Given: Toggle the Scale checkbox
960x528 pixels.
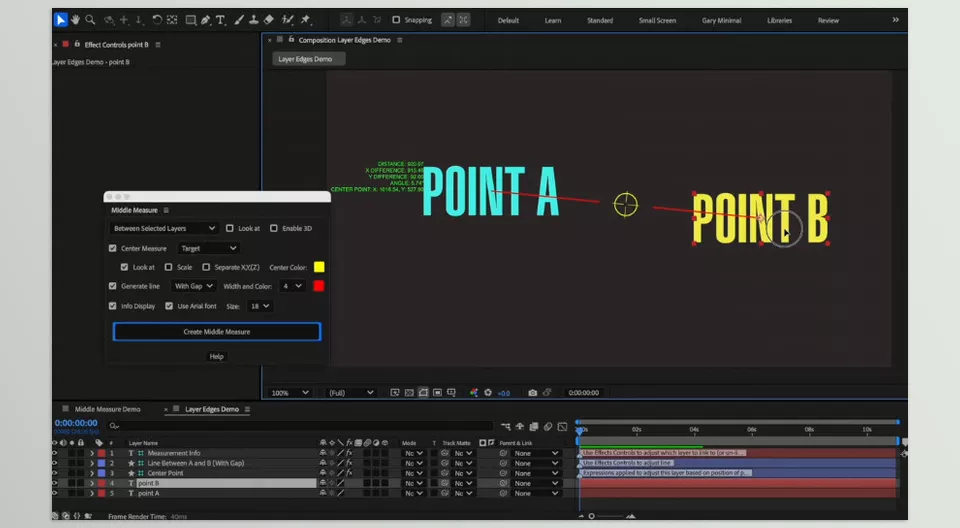Looking at the screenshot, I should tap(168, 267).
